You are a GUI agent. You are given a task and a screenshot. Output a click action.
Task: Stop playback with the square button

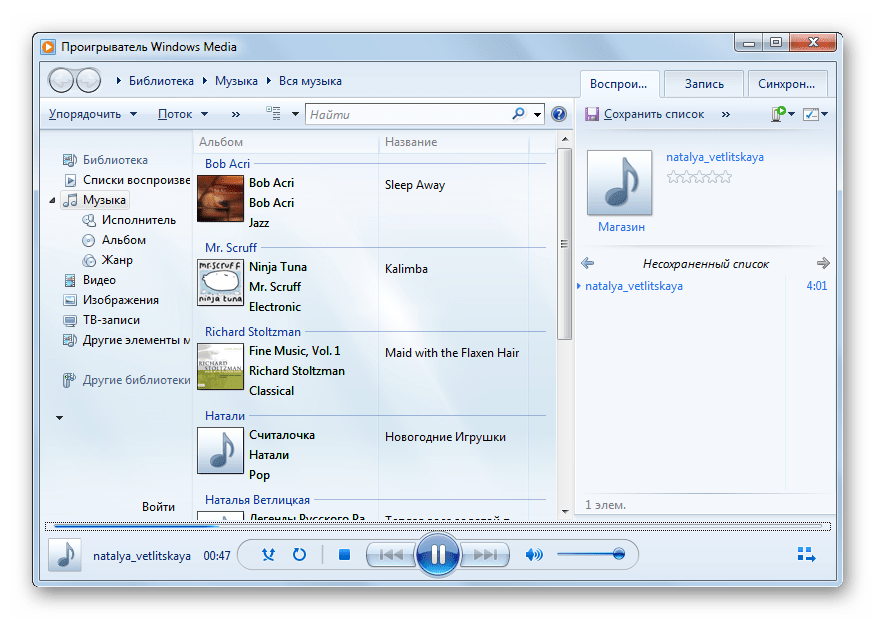coord(344,555)
